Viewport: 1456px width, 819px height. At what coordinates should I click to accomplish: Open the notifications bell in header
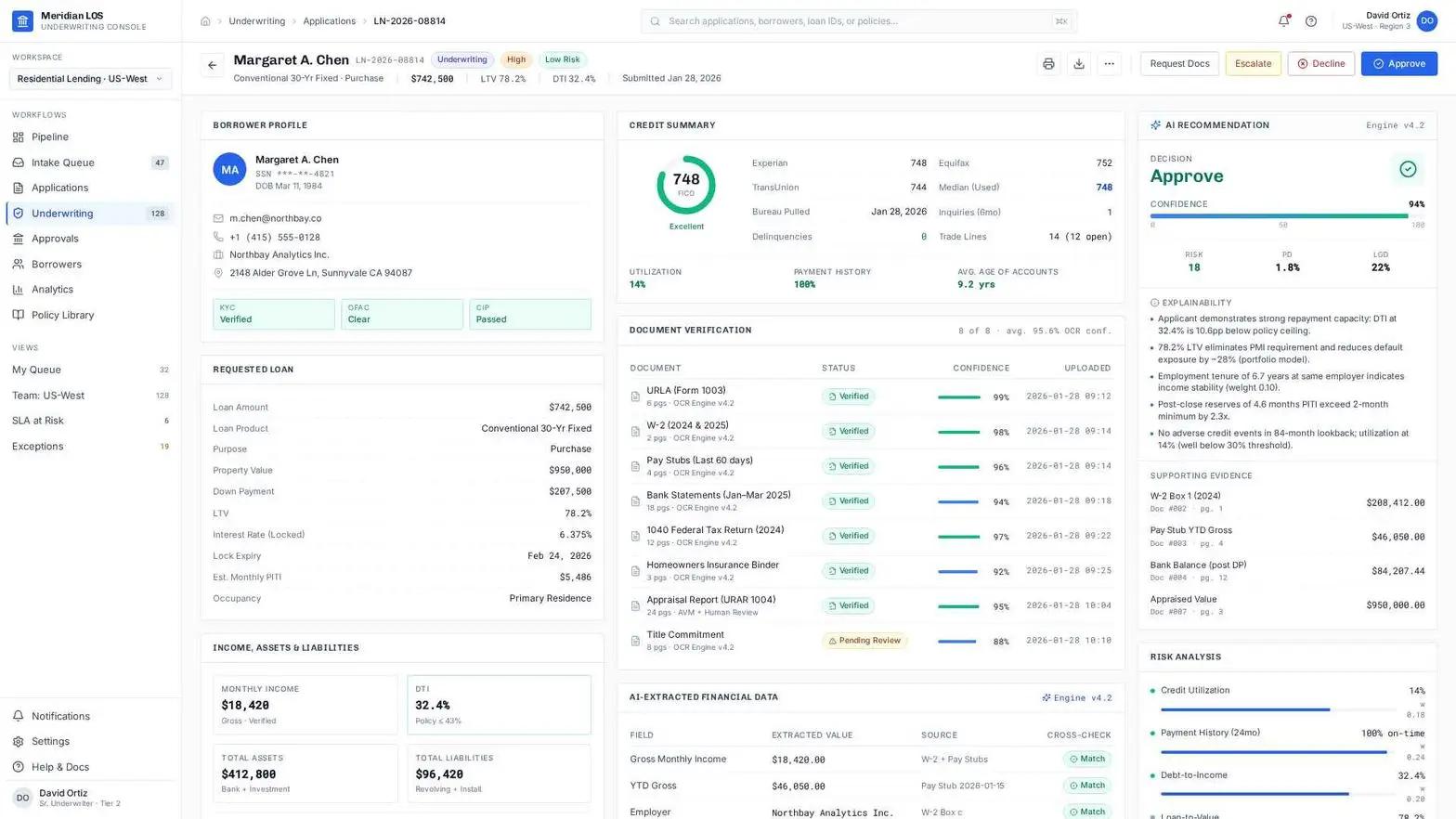pos(1283,20)
